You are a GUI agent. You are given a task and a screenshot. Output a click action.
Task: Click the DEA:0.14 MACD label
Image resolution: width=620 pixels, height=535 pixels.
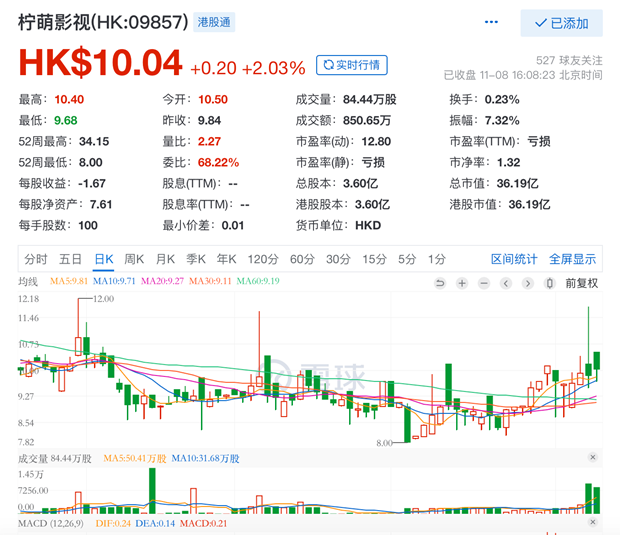tap(155, 524)
